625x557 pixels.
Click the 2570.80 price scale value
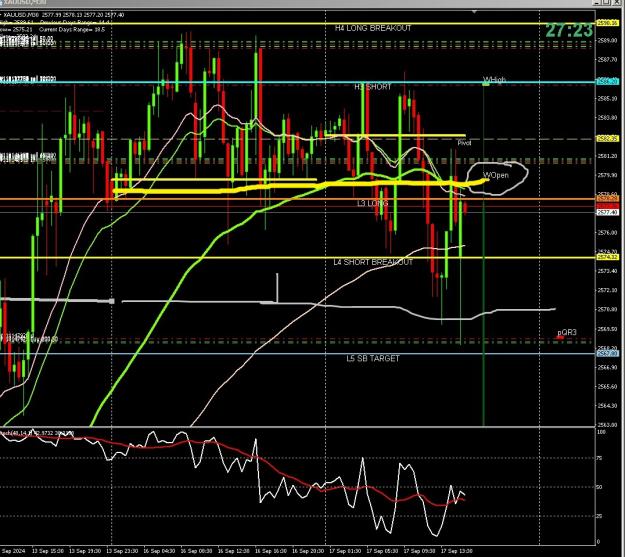point(608,309)
